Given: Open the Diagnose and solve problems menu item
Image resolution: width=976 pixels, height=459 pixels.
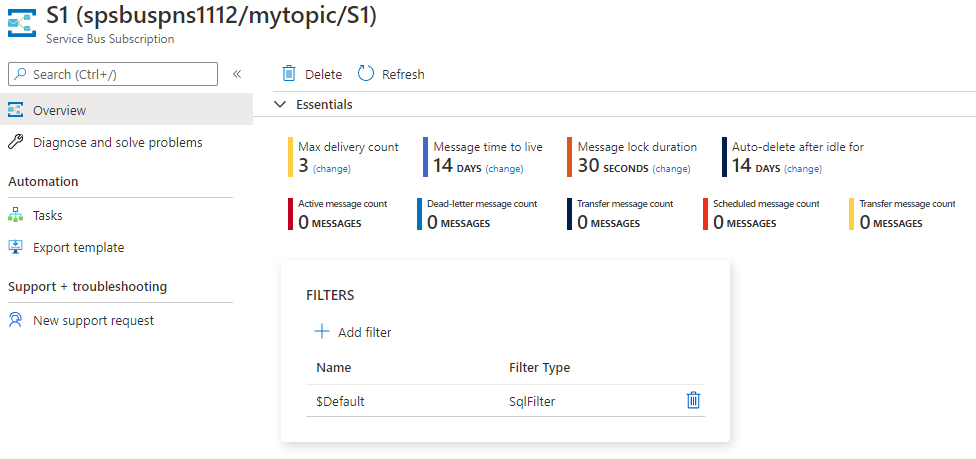Looking at the screenshot, I should 117,143.
